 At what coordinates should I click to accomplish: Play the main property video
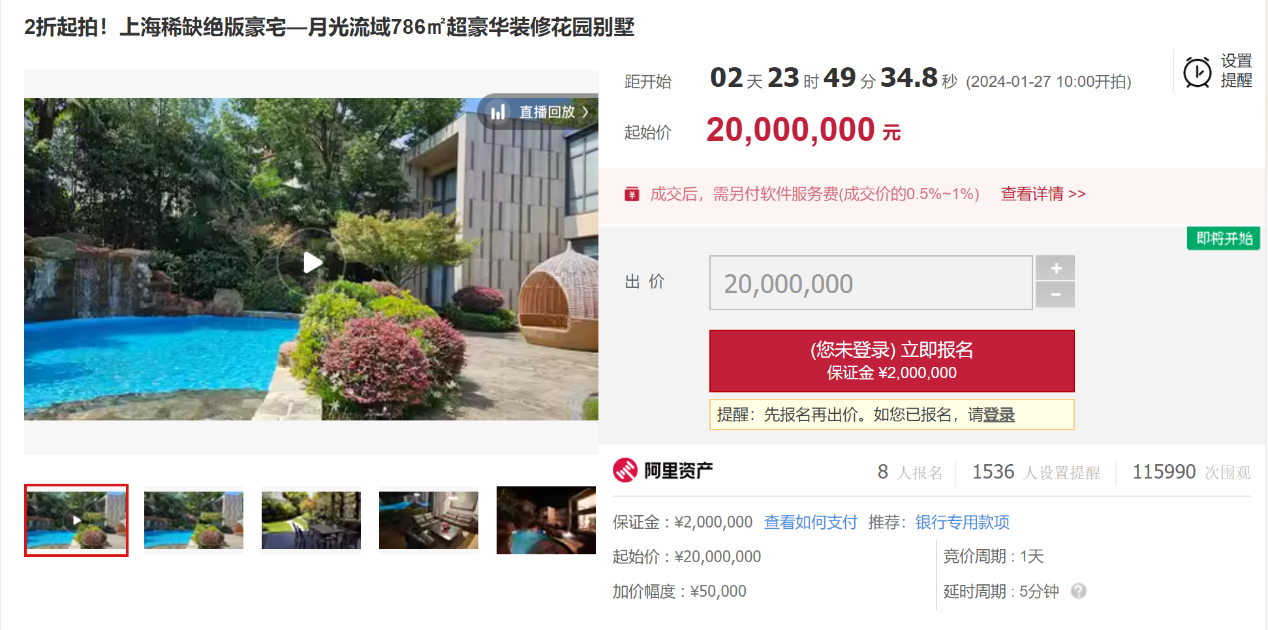(312, 262)
